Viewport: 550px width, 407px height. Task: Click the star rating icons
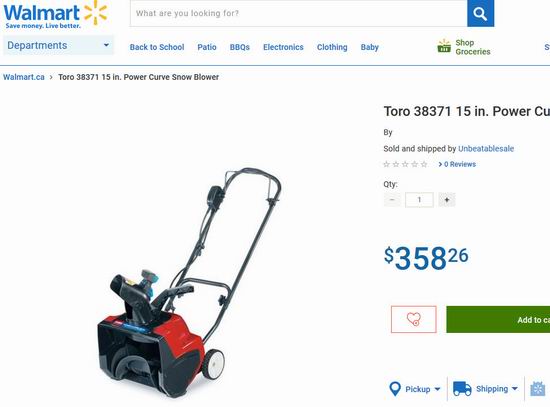[x=405, y=164]
